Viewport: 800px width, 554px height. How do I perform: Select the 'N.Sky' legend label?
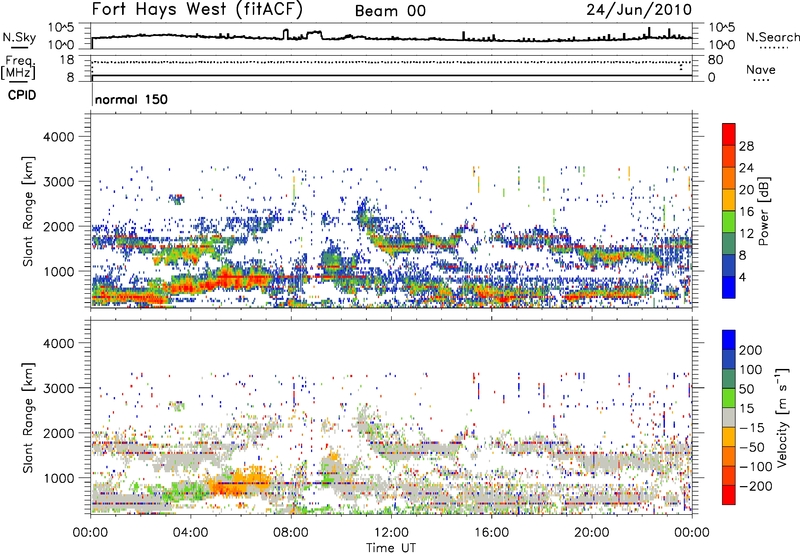19,37
